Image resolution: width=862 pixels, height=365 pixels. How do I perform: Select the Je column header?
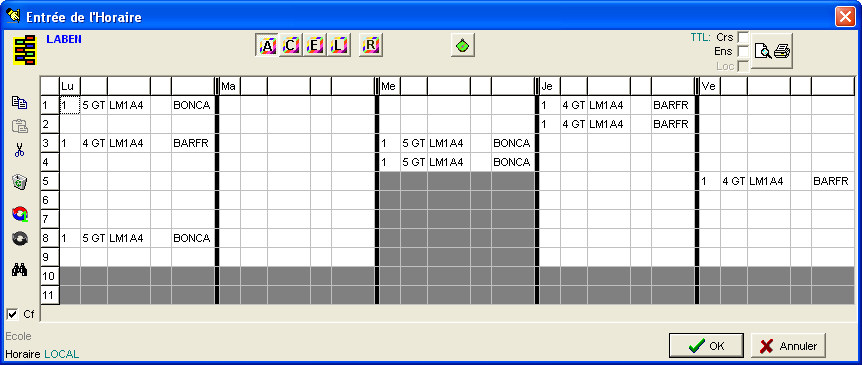coord(550,86)
